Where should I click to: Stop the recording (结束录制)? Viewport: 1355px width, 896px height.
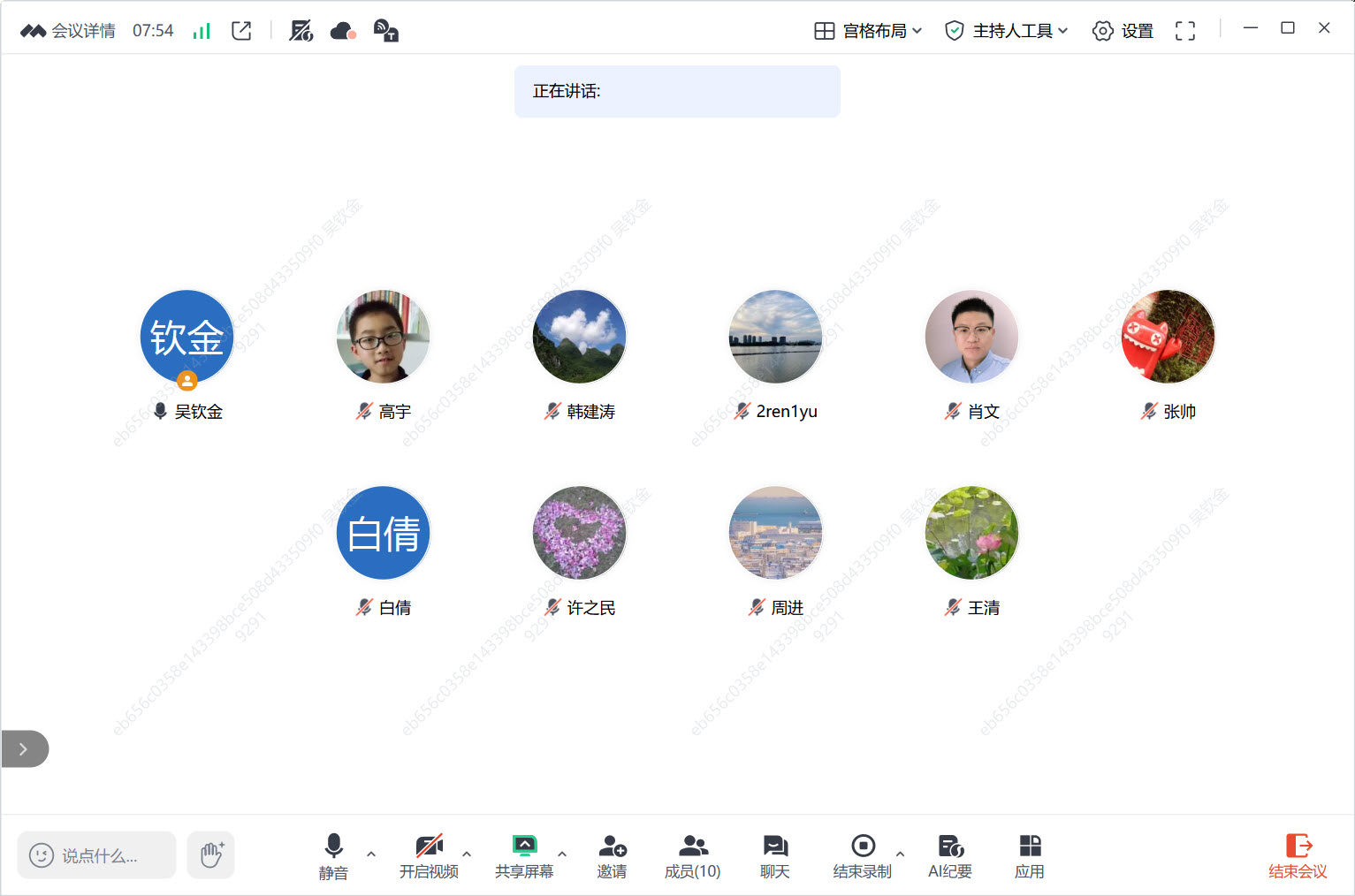862,855
